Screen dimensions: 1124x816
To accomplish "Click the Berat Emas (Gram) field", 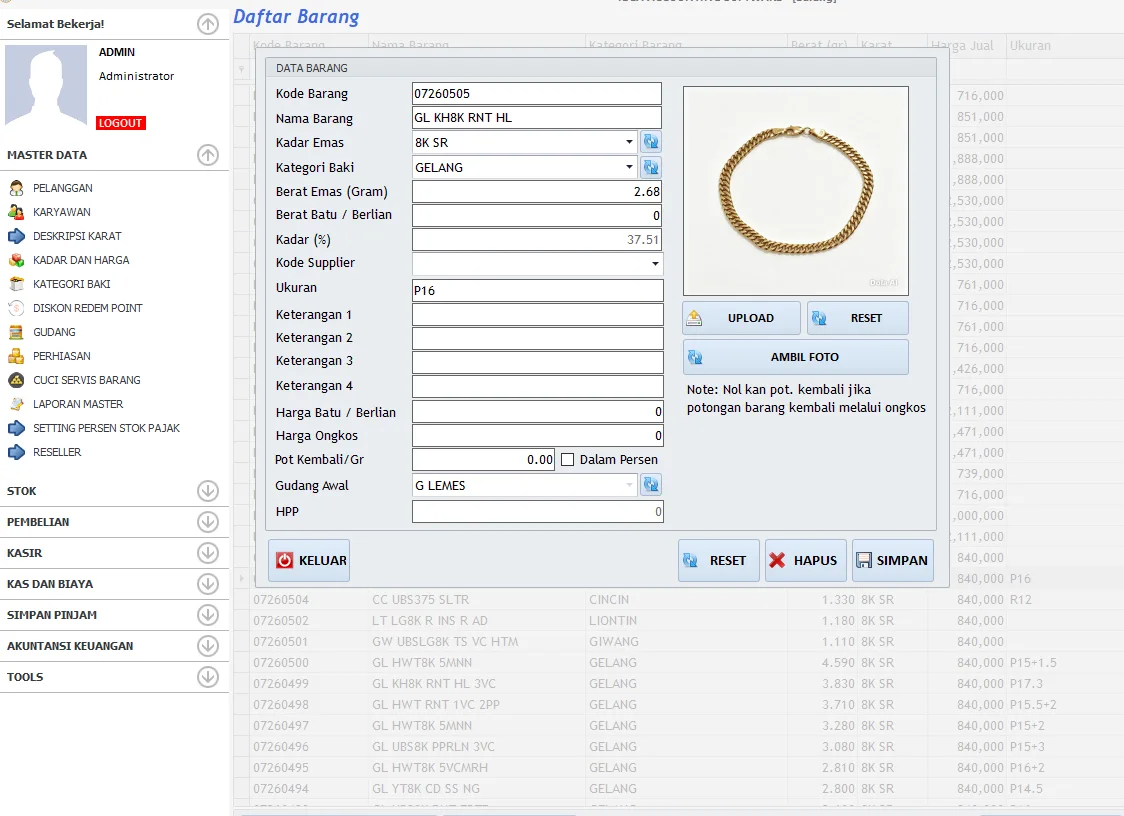I will (537, 191).
